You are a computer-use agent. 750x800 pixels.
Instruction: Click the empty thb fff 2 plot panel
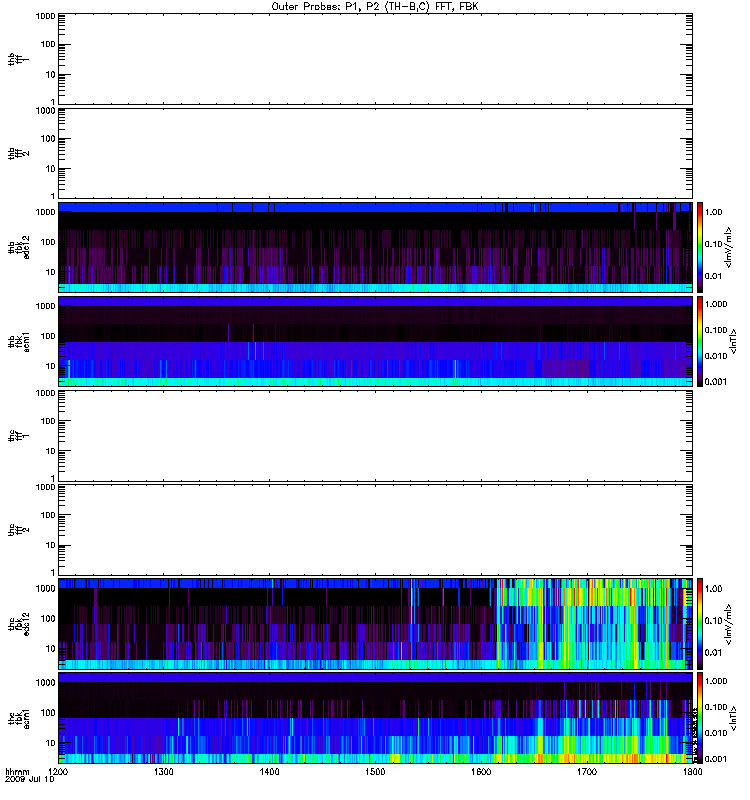point(375,153)
